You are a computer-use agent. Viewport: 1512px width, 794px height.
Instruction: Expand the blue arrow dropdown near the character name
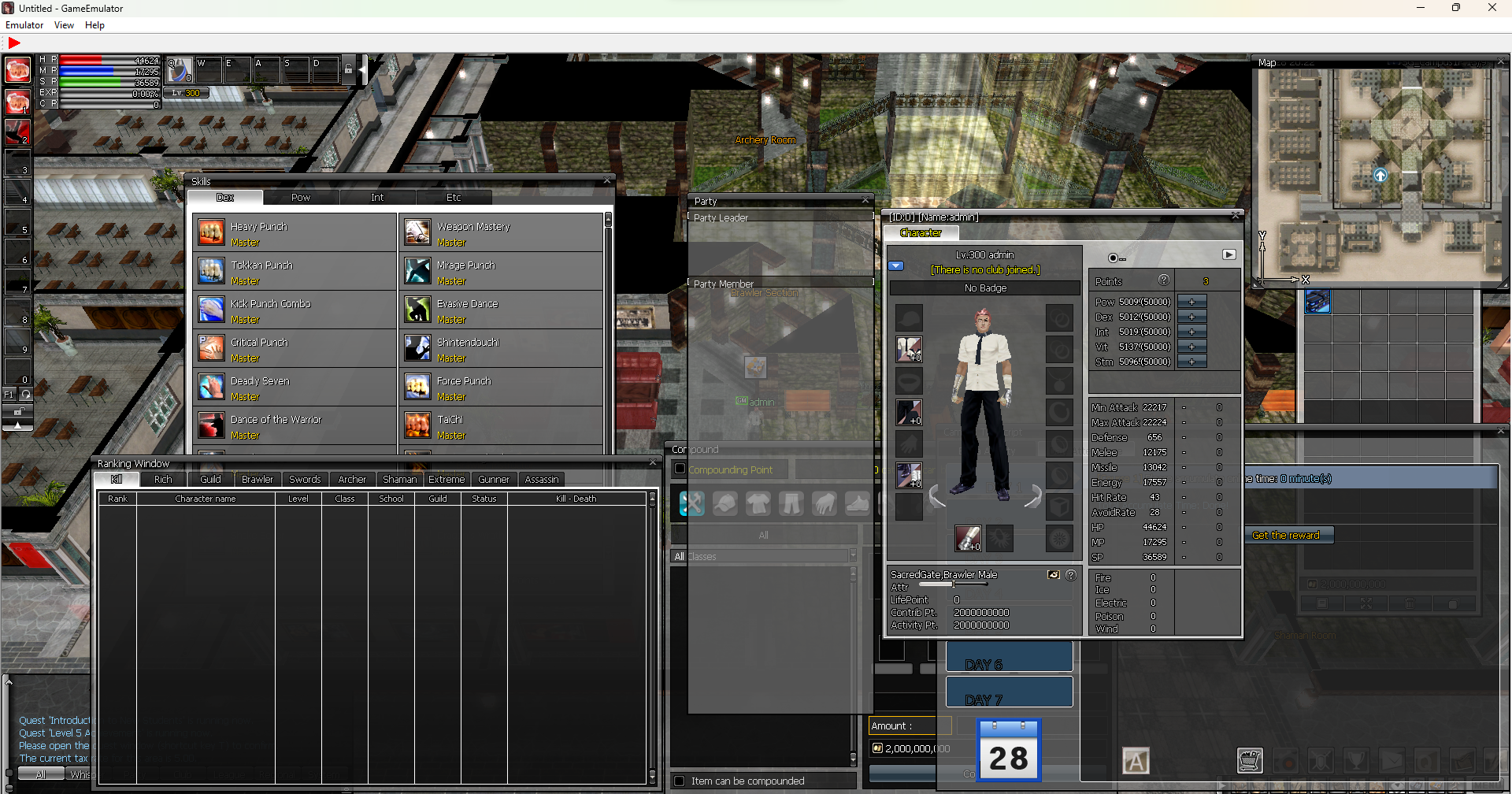(895, 265)
